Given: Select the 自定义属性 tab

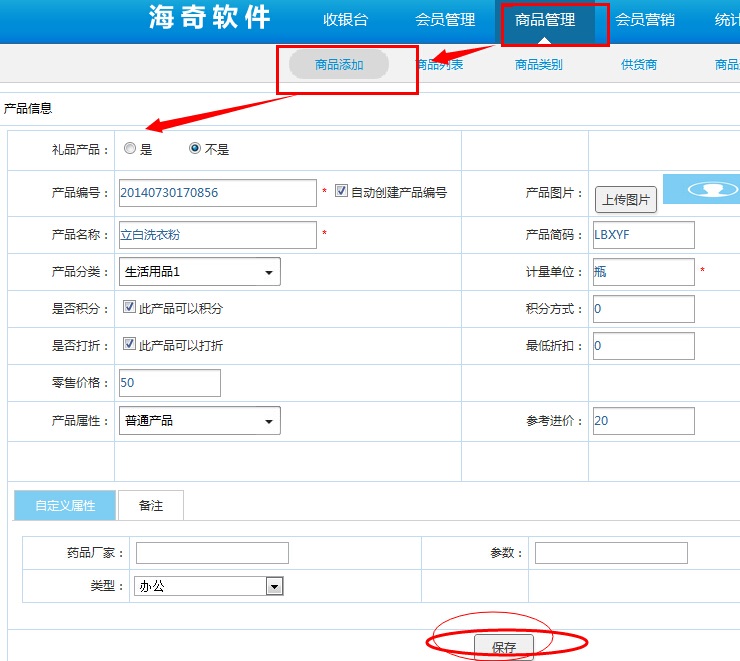Looking at the screenshot, I should point(65,506).
